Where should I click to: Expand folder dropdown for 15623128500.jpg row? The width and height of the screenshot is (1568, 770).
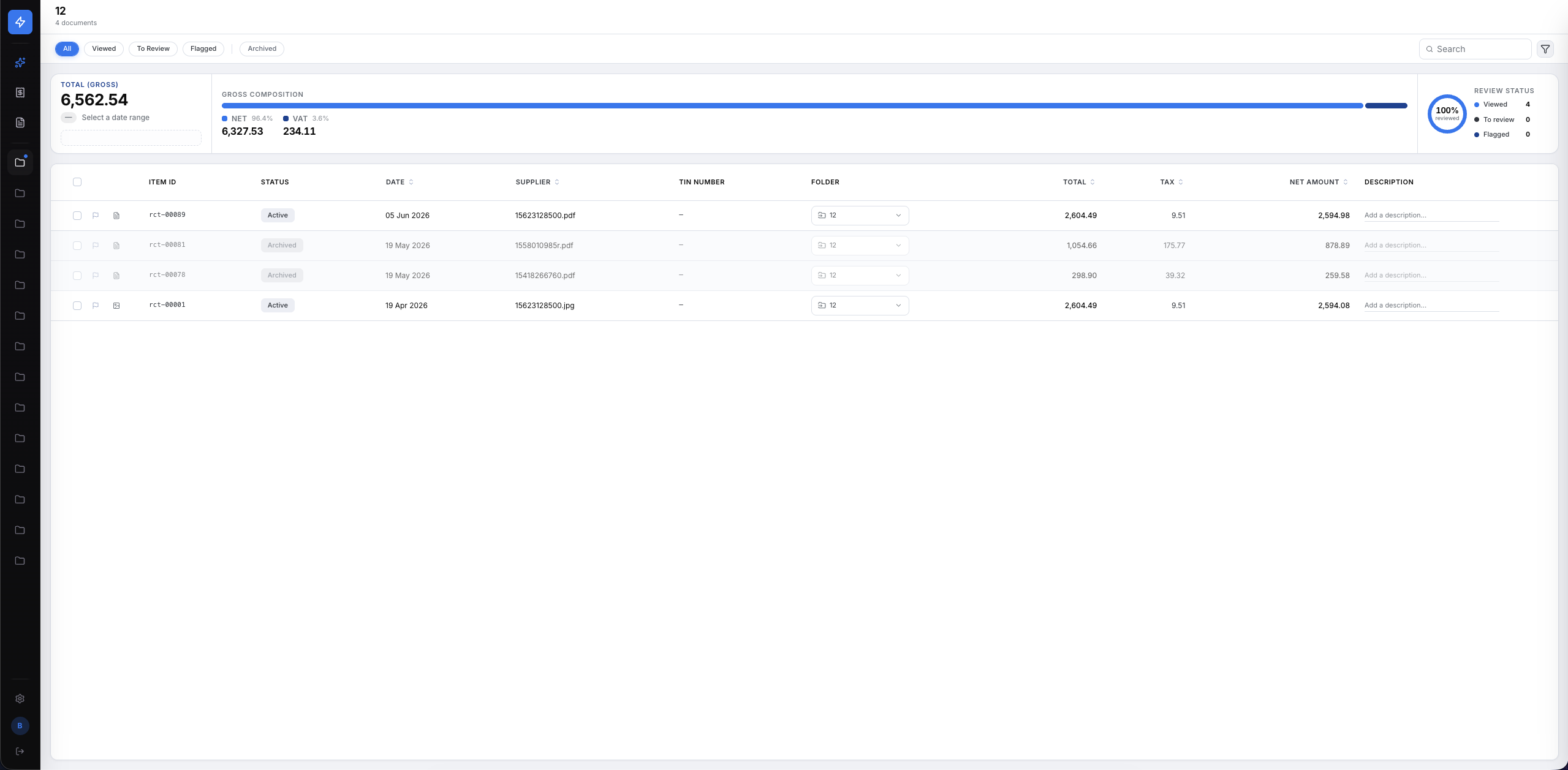(x=860, y=306)
